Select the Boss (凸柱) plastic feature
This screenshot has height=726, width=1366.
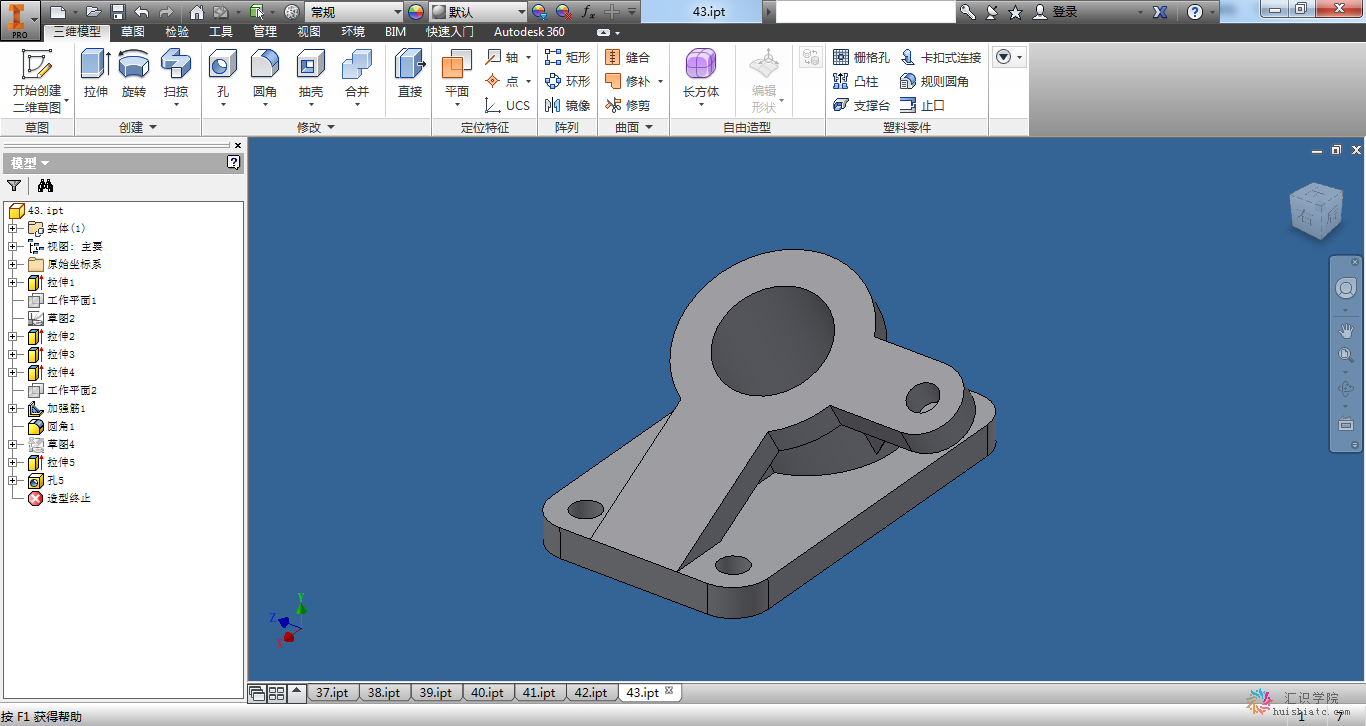(x=856, y=81)
